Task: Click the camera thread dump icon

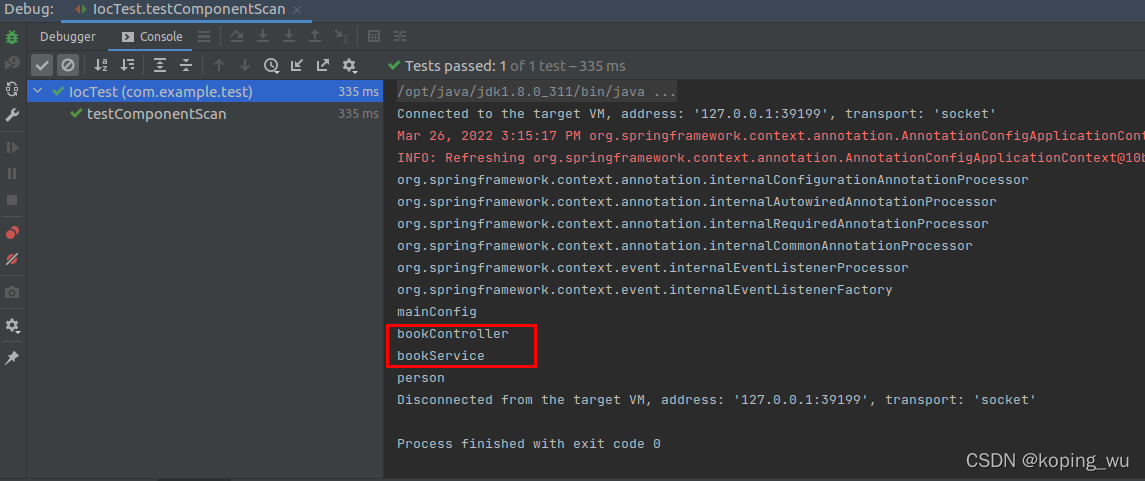Action: (x=12, y=293)
